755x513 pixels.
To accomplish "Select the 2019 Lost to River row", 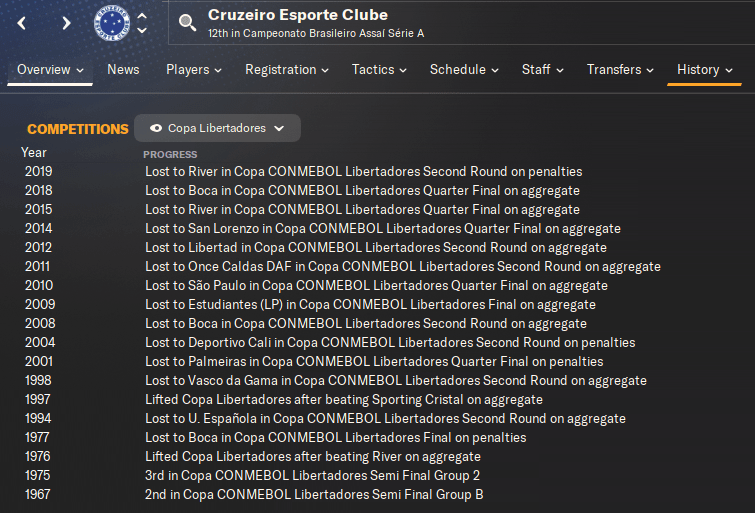I will tap(363, 172).
